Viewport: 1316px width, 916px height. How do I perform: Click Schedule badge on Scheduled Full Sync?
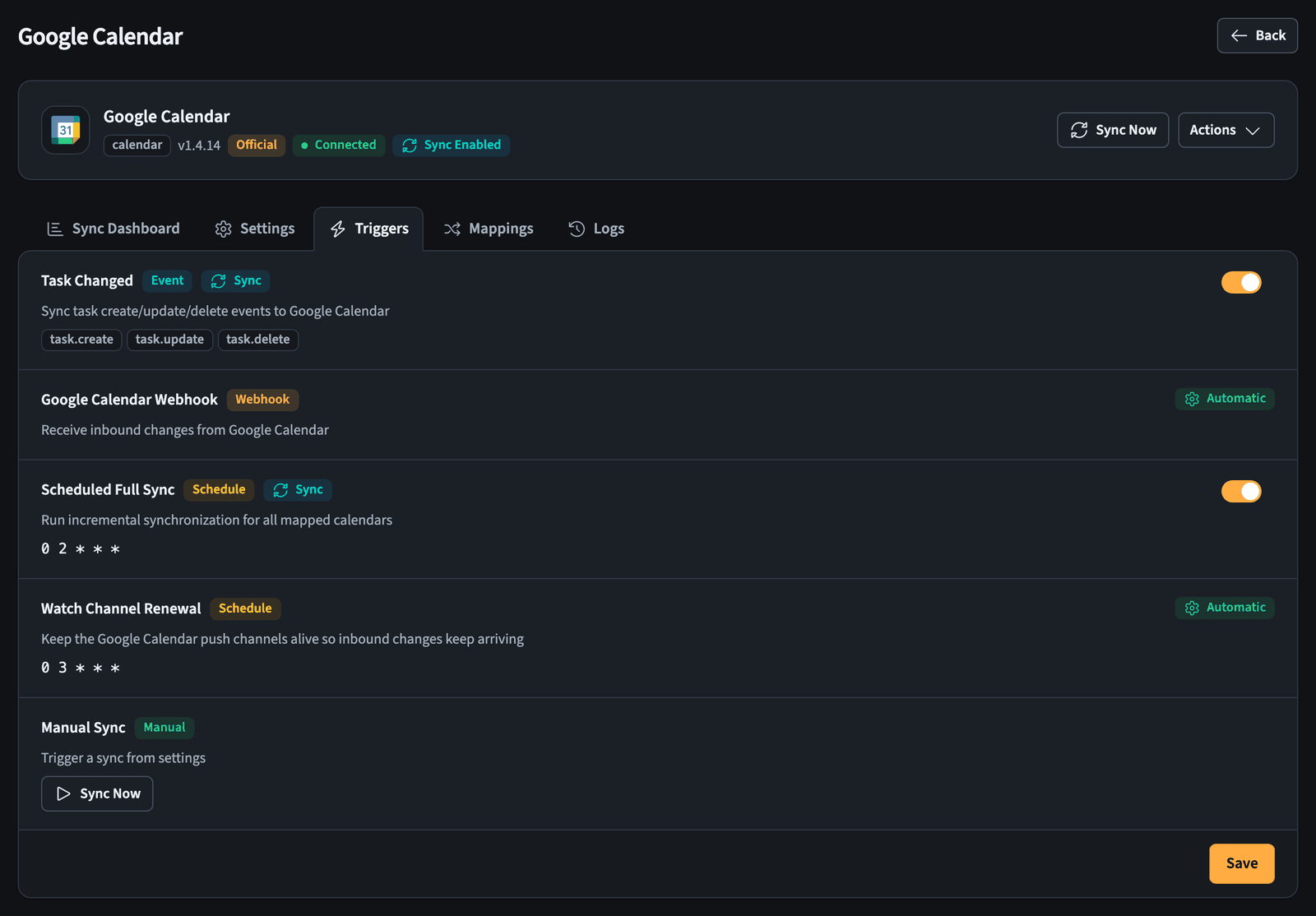[219, 489]
